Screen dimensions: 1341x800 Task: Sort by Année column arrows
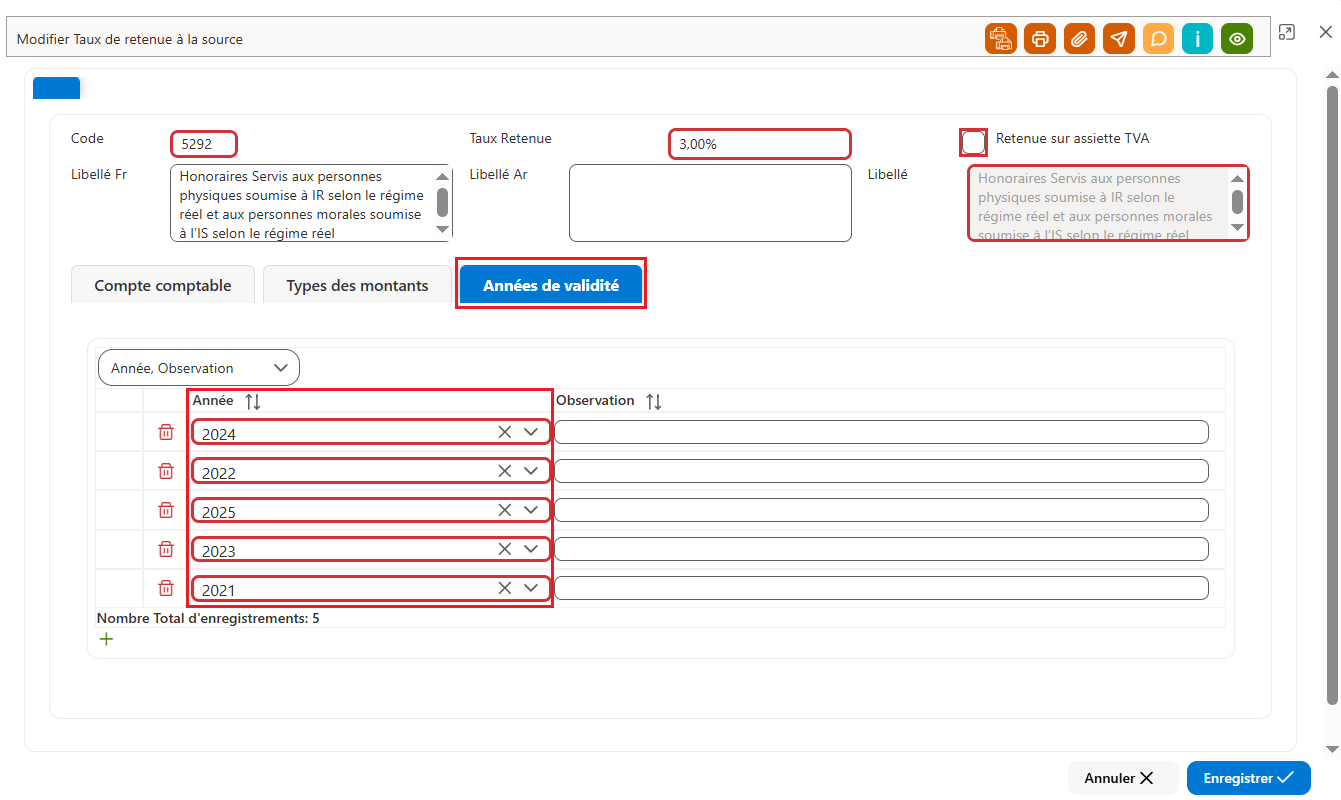click(x=253, y=401)
